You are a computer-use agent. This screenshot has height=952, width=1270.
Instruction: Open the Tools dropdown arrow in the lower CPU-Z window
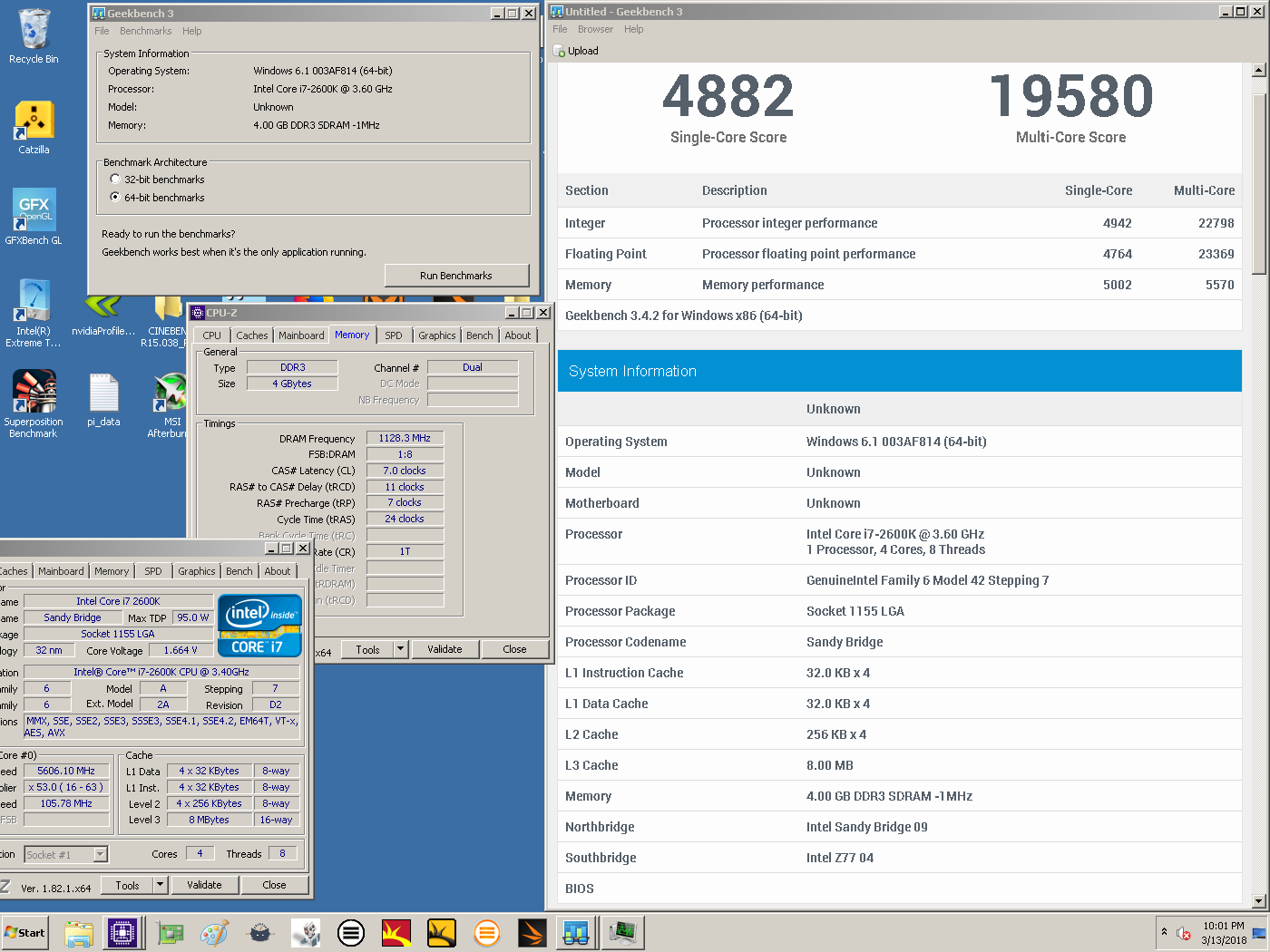(x=160, y=885)
